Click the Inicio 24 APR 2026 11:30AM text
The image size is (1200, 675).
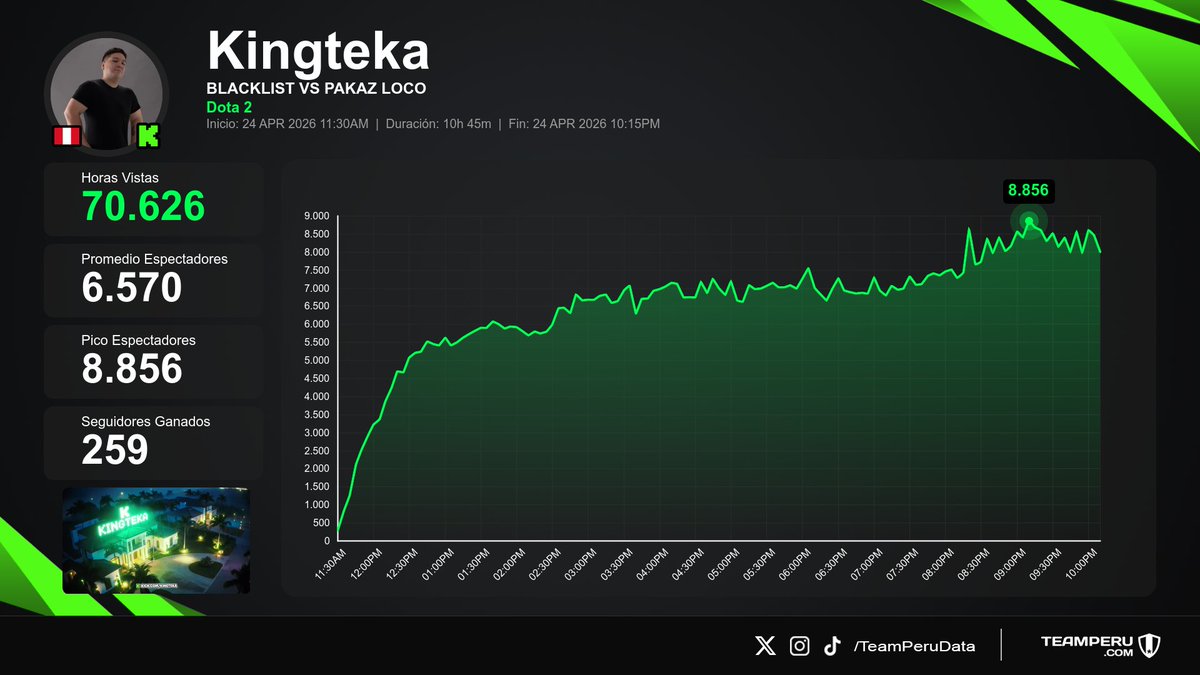coord(287,124)
